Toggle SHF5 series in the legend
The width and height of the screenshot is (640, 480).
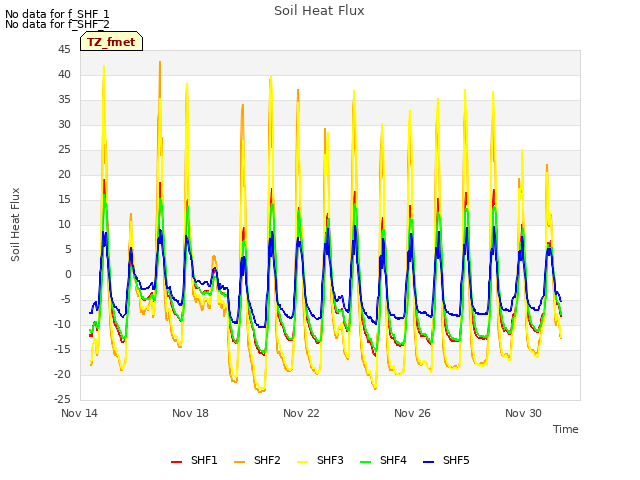tap(446, 460)
